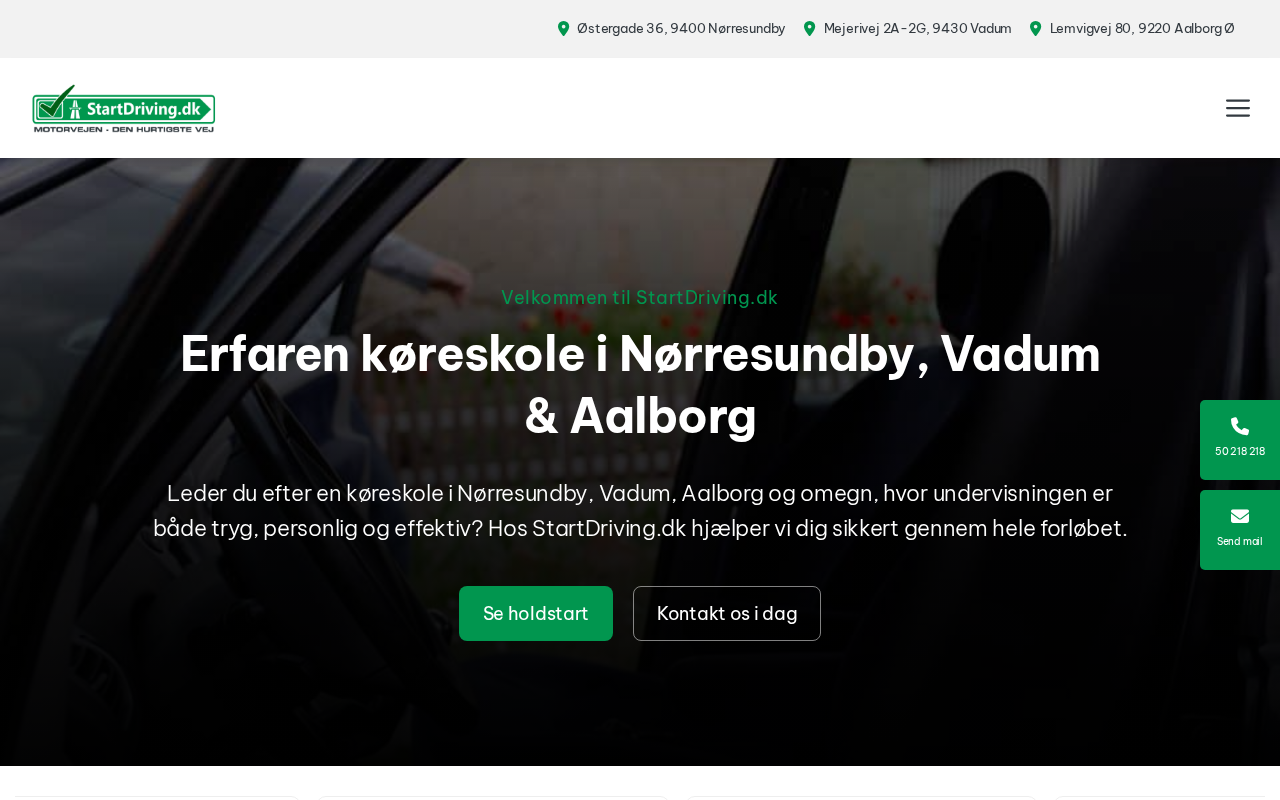Click the StartDriving.dk logo

pyautogui.click(x=124, y=108)
